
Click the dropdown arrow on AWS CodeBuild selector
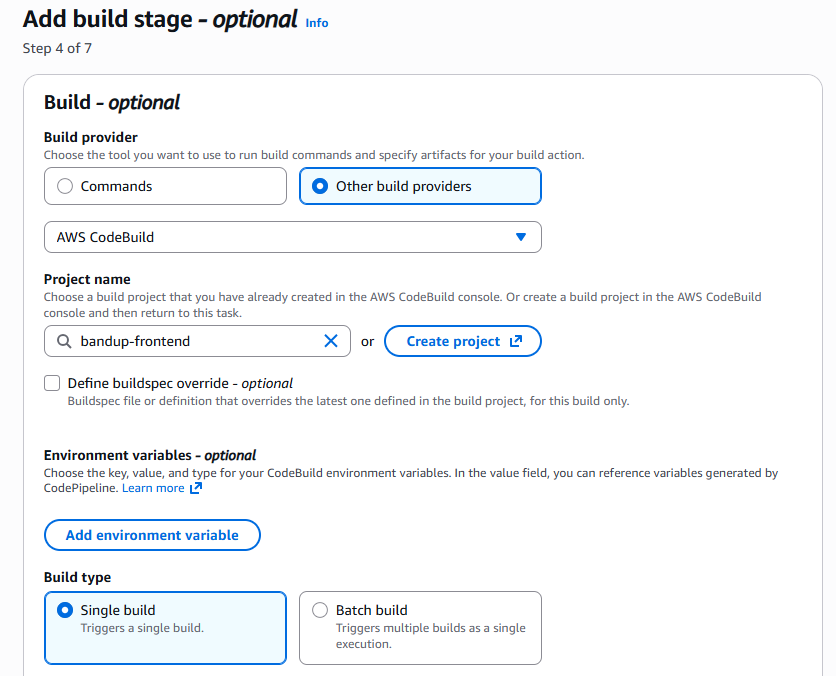tap(520, 237)
